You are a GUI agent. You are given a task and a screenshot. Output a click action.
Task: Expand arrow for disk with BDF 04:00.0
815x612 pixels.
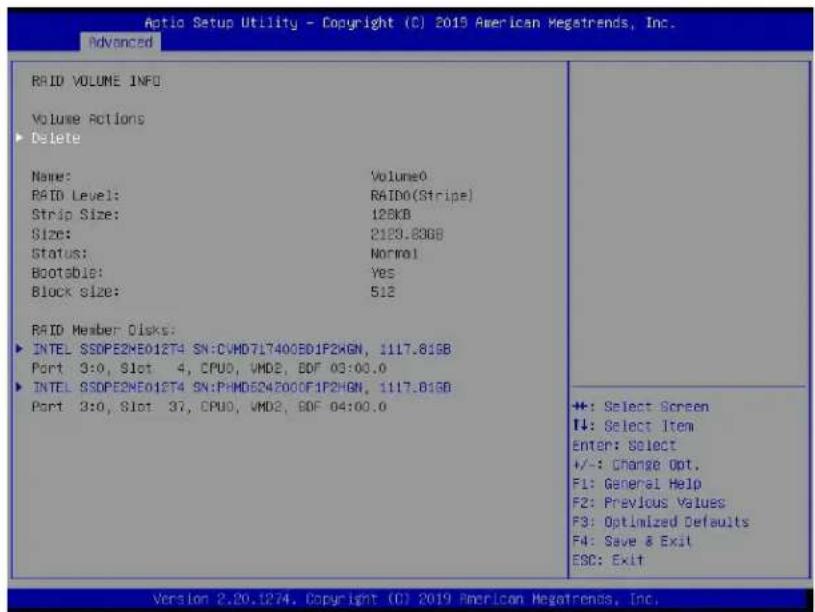[x=20, y=387]
